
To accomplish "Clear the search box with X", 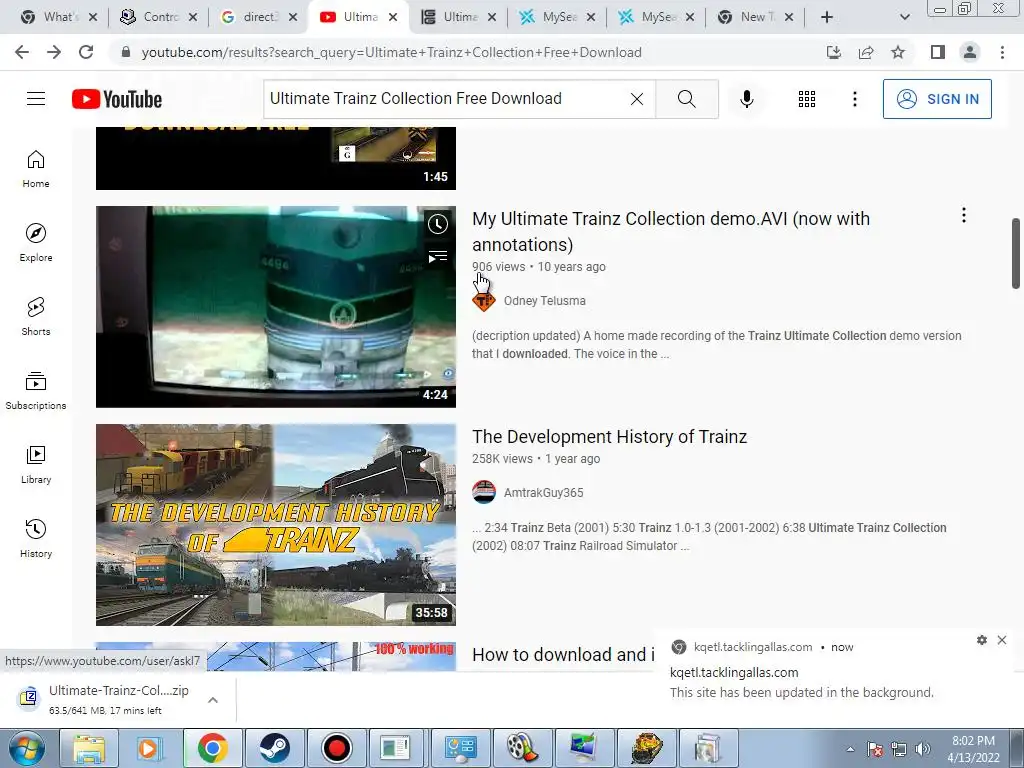I will pos(637,99).
